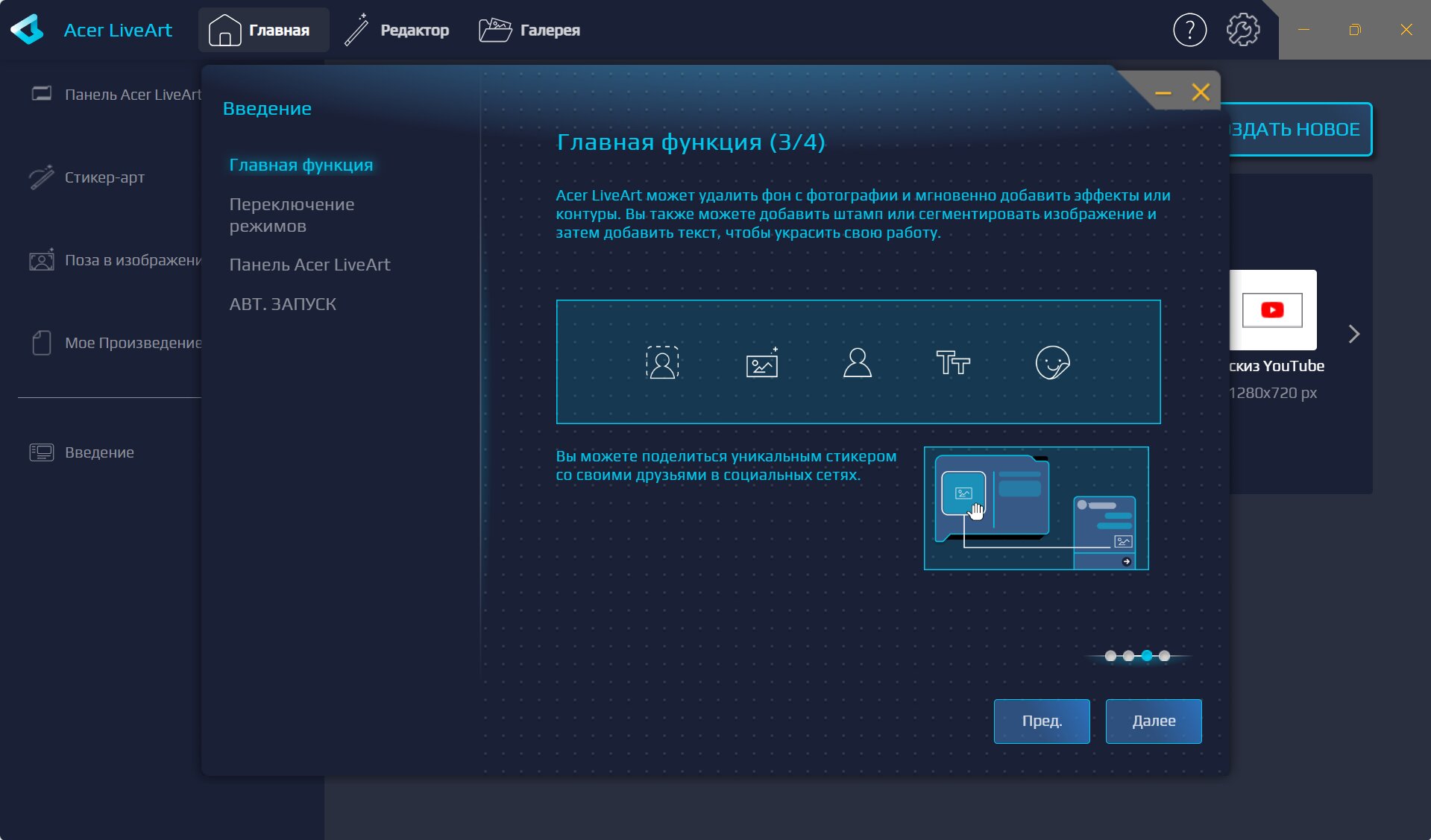The height and width of the screenshot is (840, 1431).
Task: Open the help question mark icon
Action: pyautogui.click(x=1189, y=31)
